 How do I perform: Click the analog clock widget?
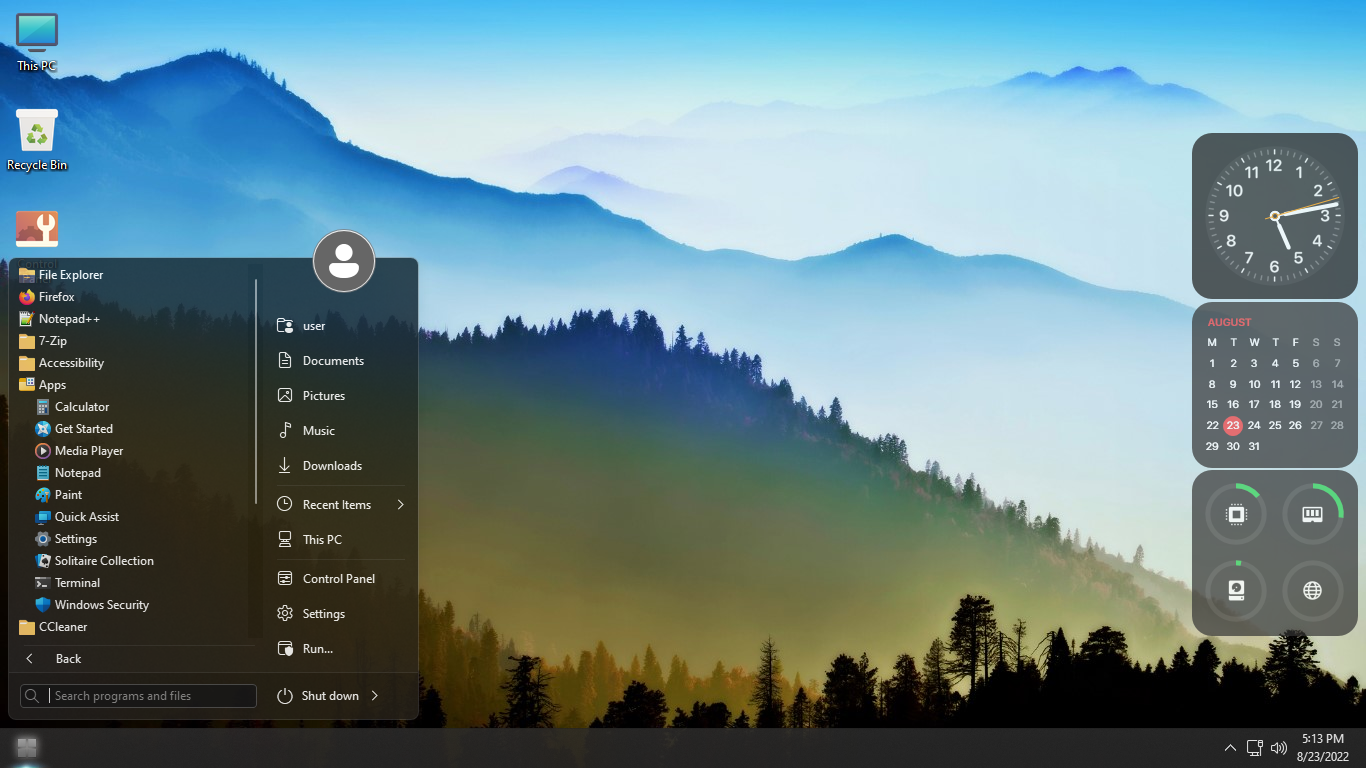point(1274,216)
